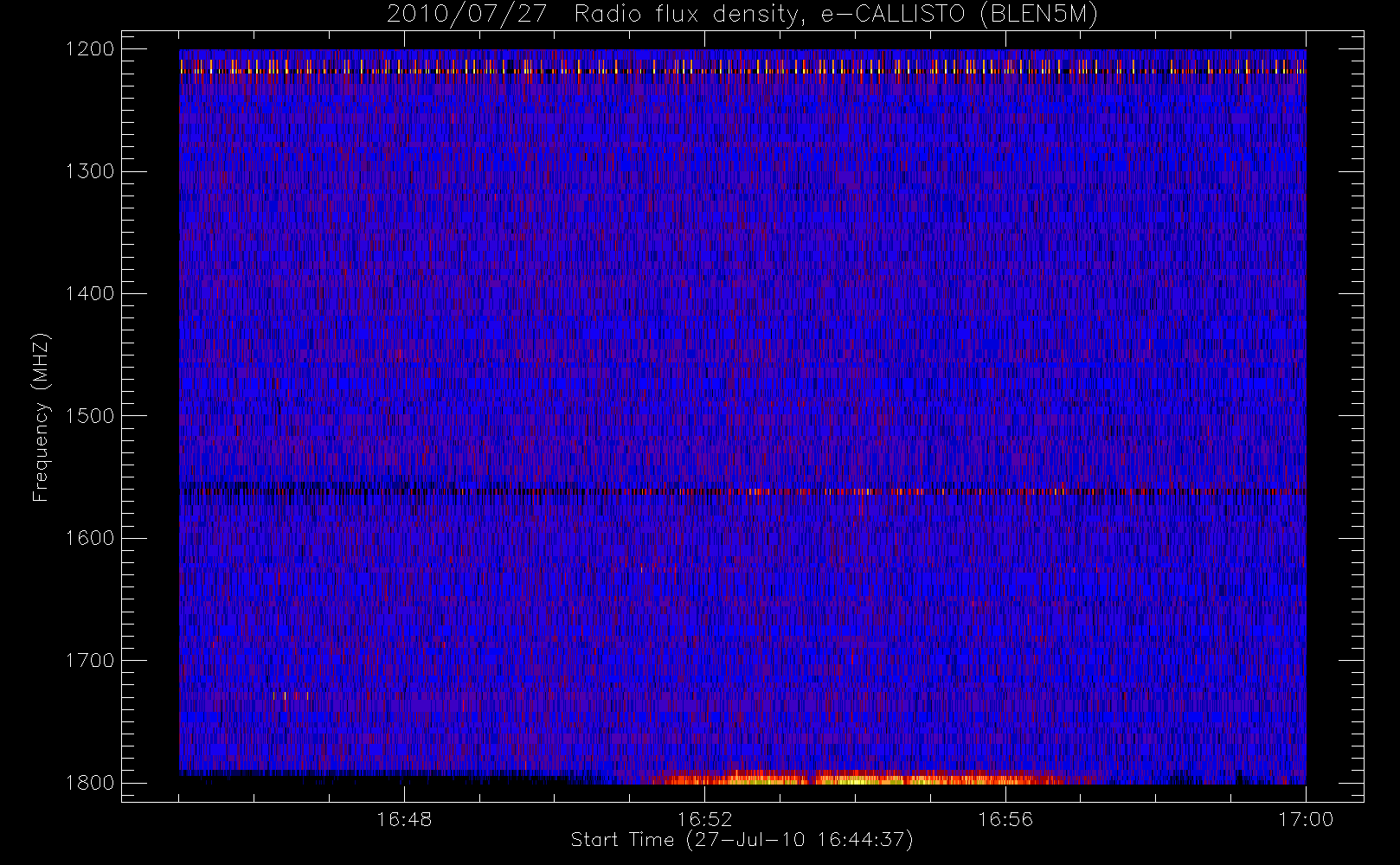
Task: Click the plot title '2010/07/27 Radio flux density, e-CALLISTO (BLEN5M)'
Action: (x=742, y=15)
